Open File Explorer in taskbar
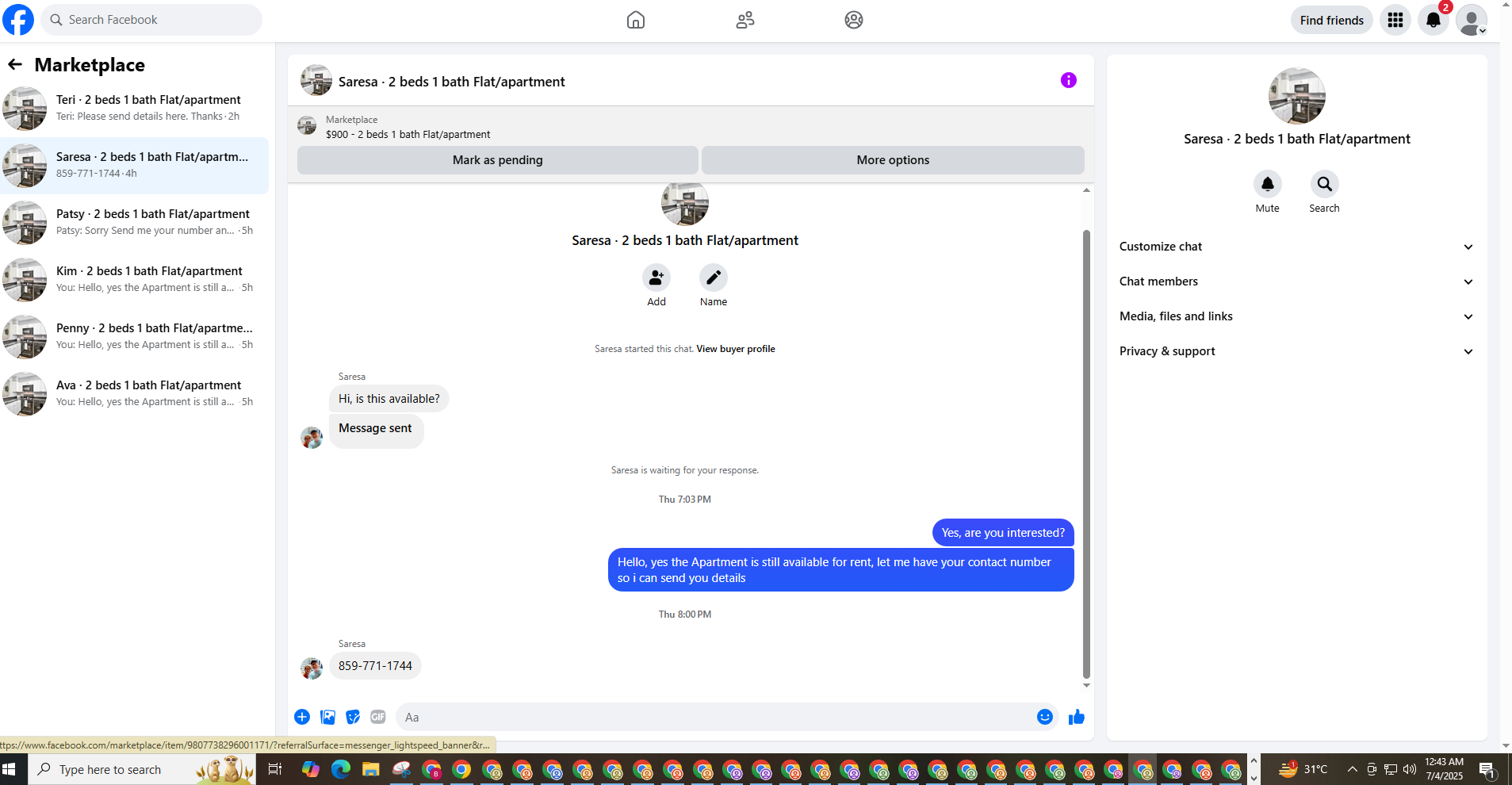Image resolution: width=1512 pixels, height=785 pixels. tap(370, 769)
